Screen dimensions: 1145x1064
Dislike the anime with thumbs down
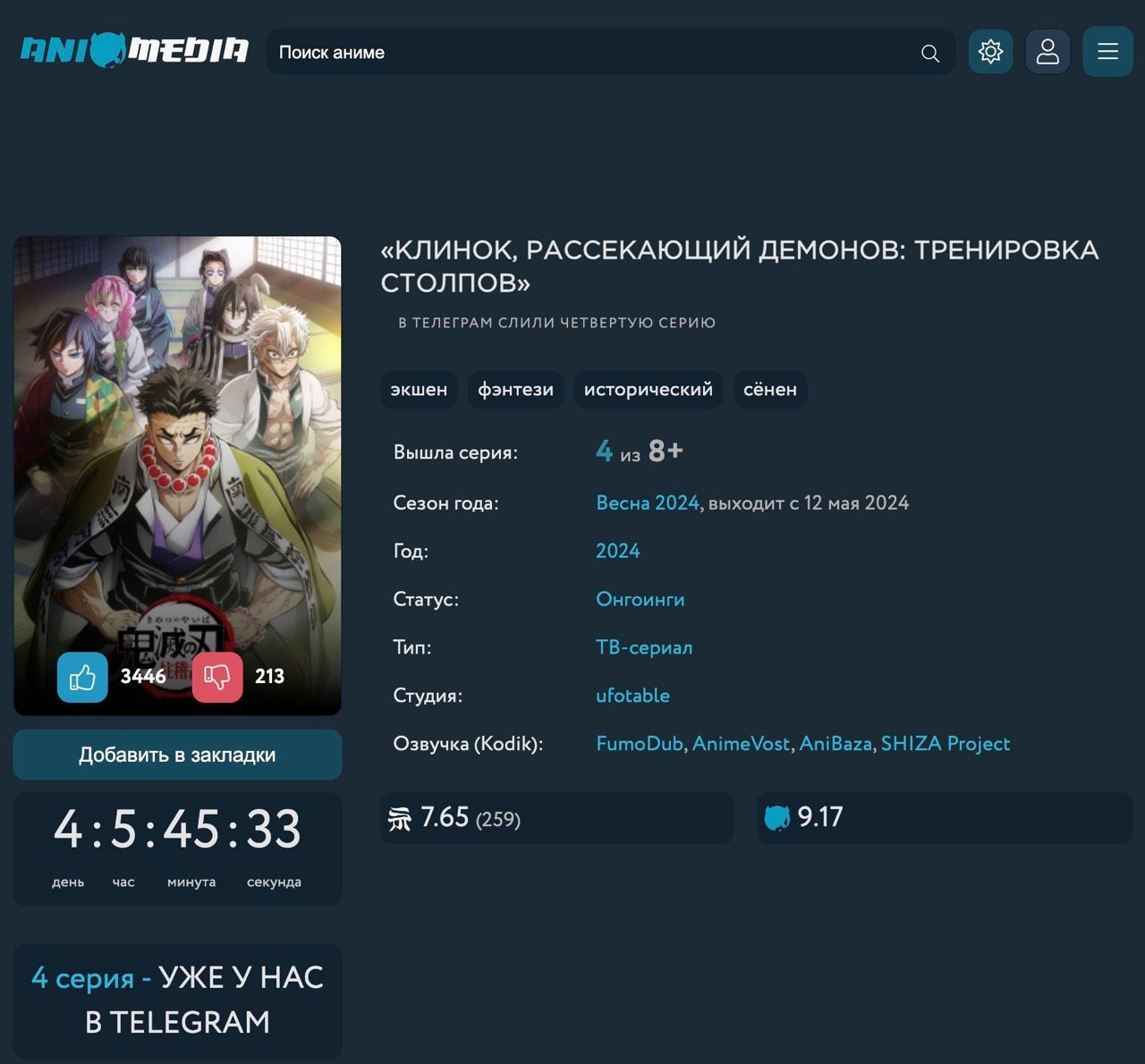(217, 677)
